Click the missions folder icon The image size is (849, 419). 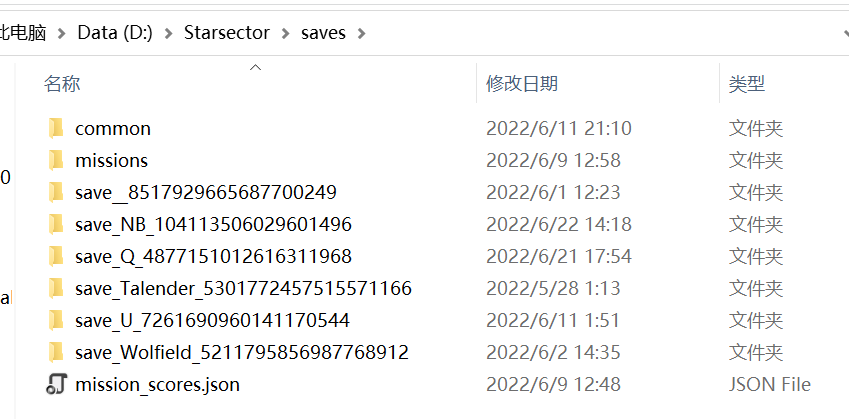point(56,160)
